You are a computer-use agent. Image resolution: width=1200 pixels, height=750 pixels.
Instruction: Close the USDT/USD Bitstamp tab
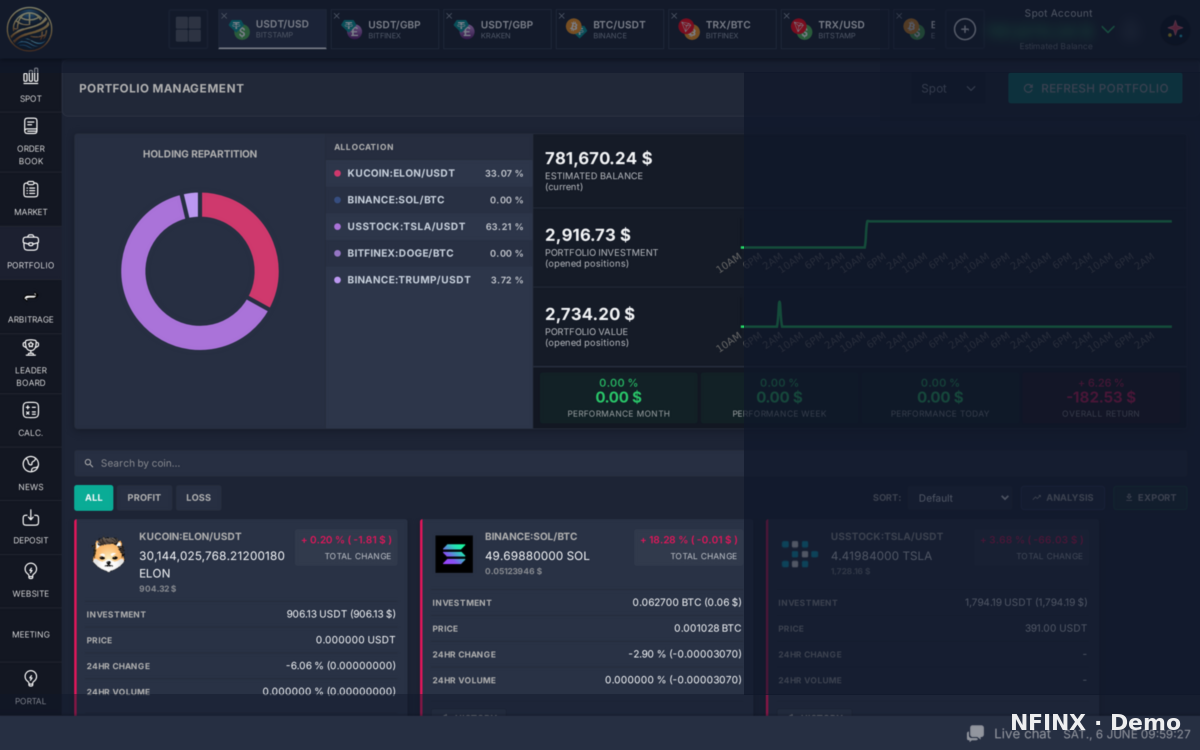[224, 16]
